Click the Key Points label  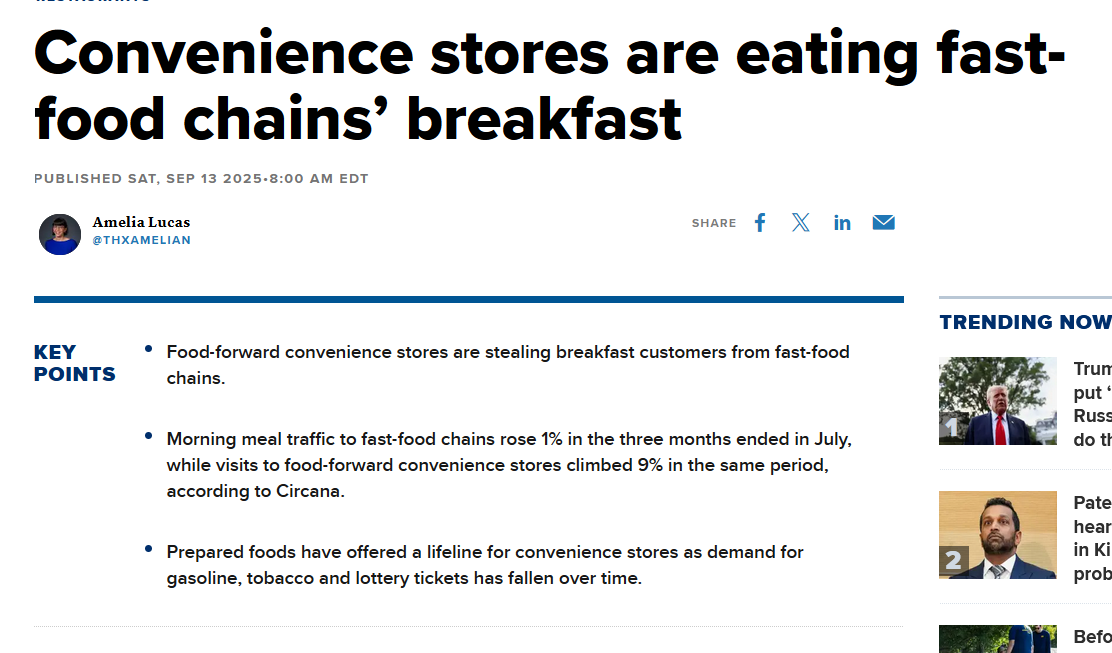point(74,363)
